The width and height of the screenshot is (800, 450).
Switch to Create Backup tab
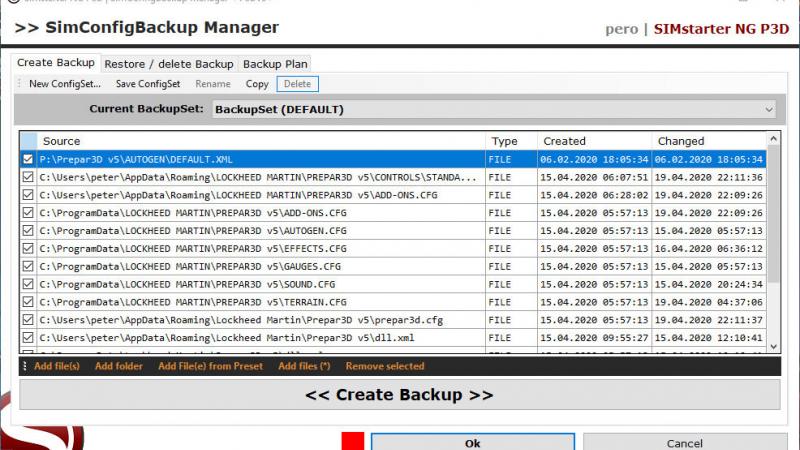(x=56, y=63)
